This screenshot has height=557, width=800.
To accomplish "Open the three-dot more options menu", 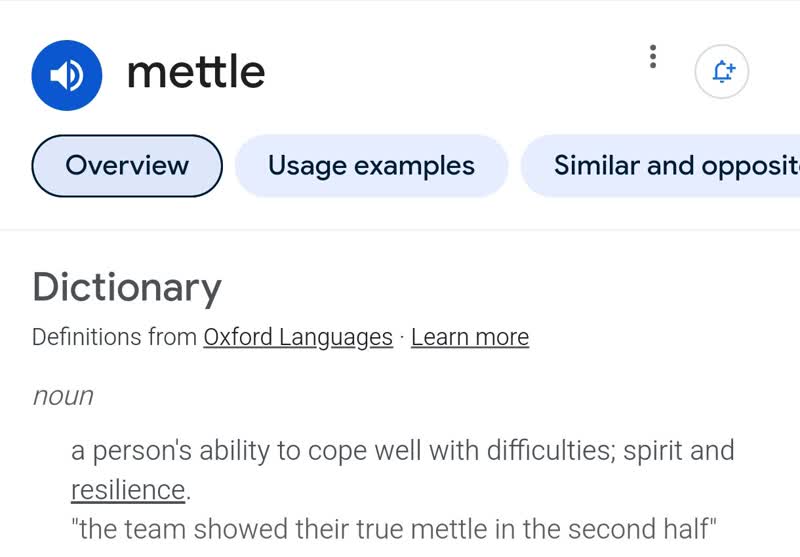I will click(x=653, y=57).
